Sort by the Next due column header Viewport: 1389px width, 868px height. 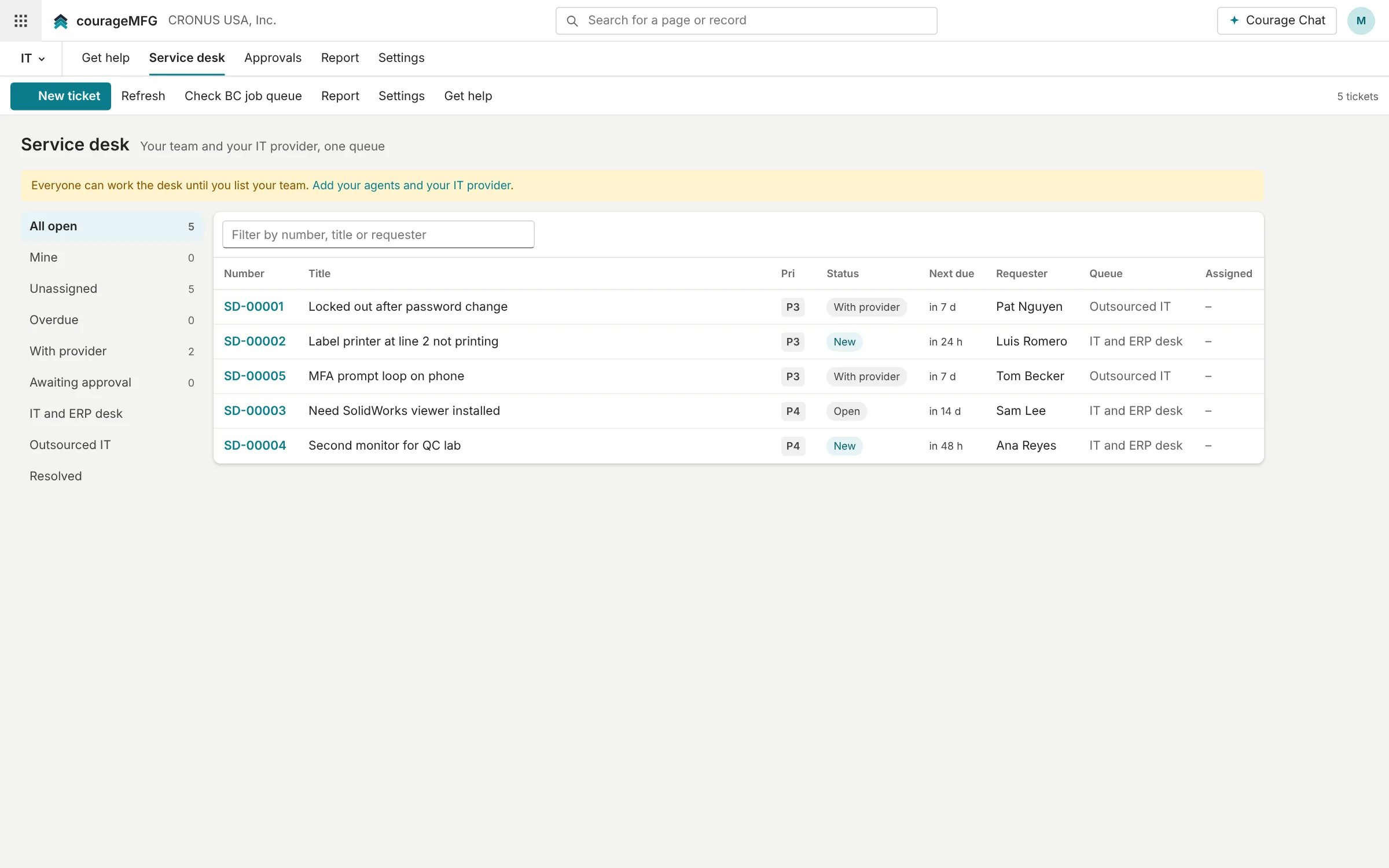(951, 274)
